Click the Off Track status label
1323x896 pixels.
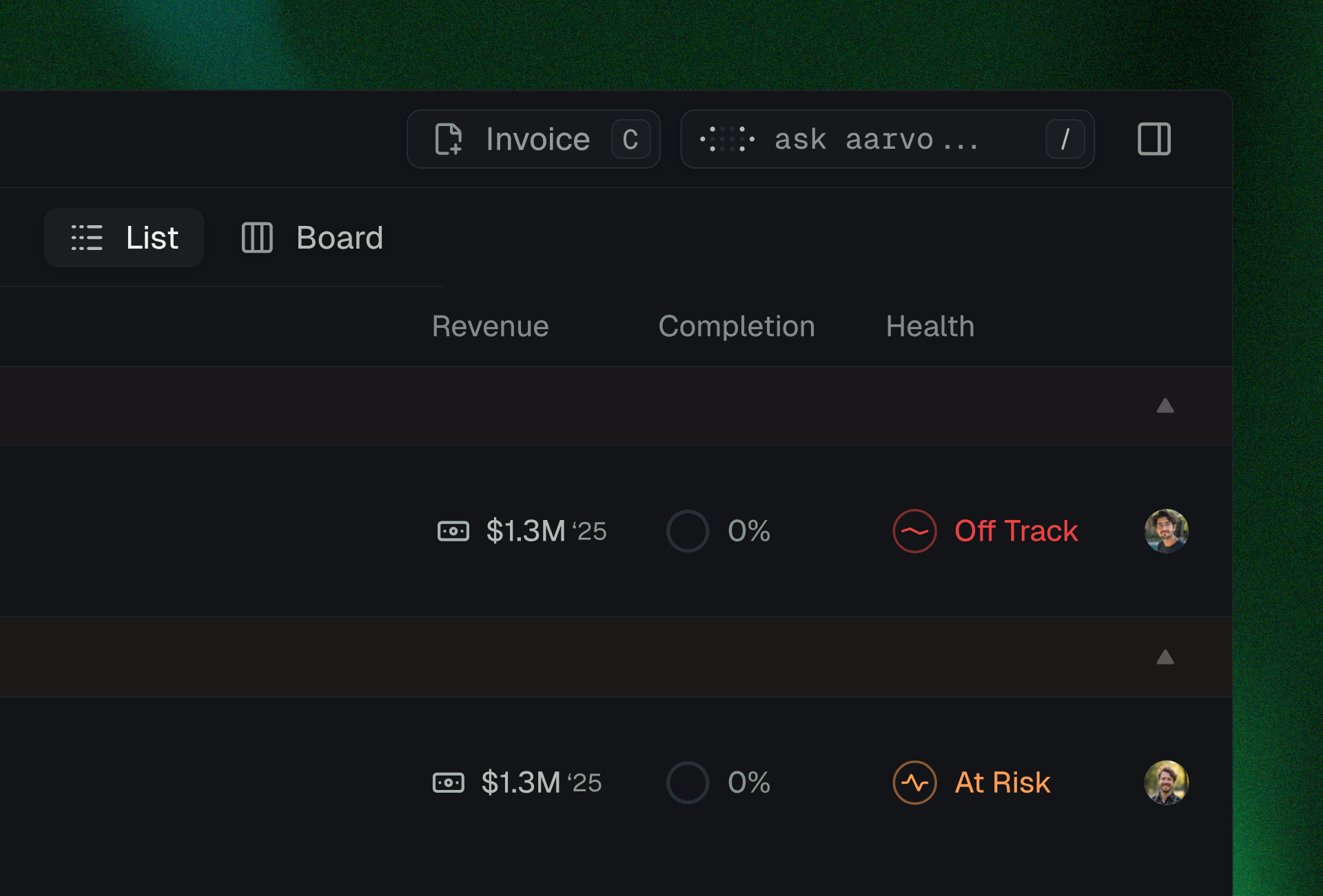(x=1016, y=530)
